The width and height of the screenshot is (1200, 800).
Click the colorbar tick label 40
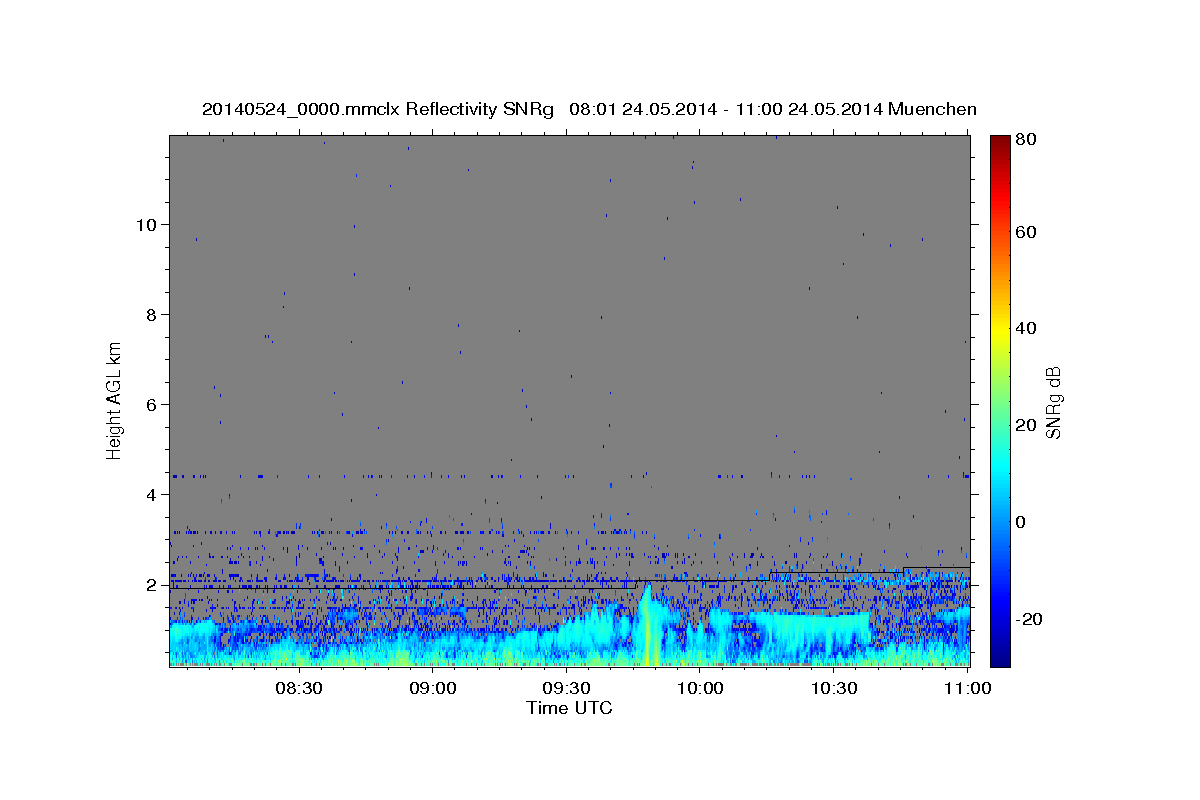pyautogui.click(x=1025, y=328)
